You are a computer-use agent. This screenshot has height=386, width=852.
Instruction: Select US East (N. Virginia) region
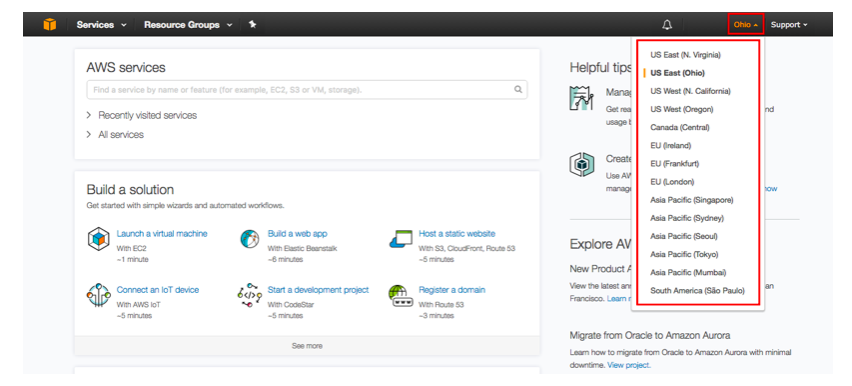tap(685, 55)
